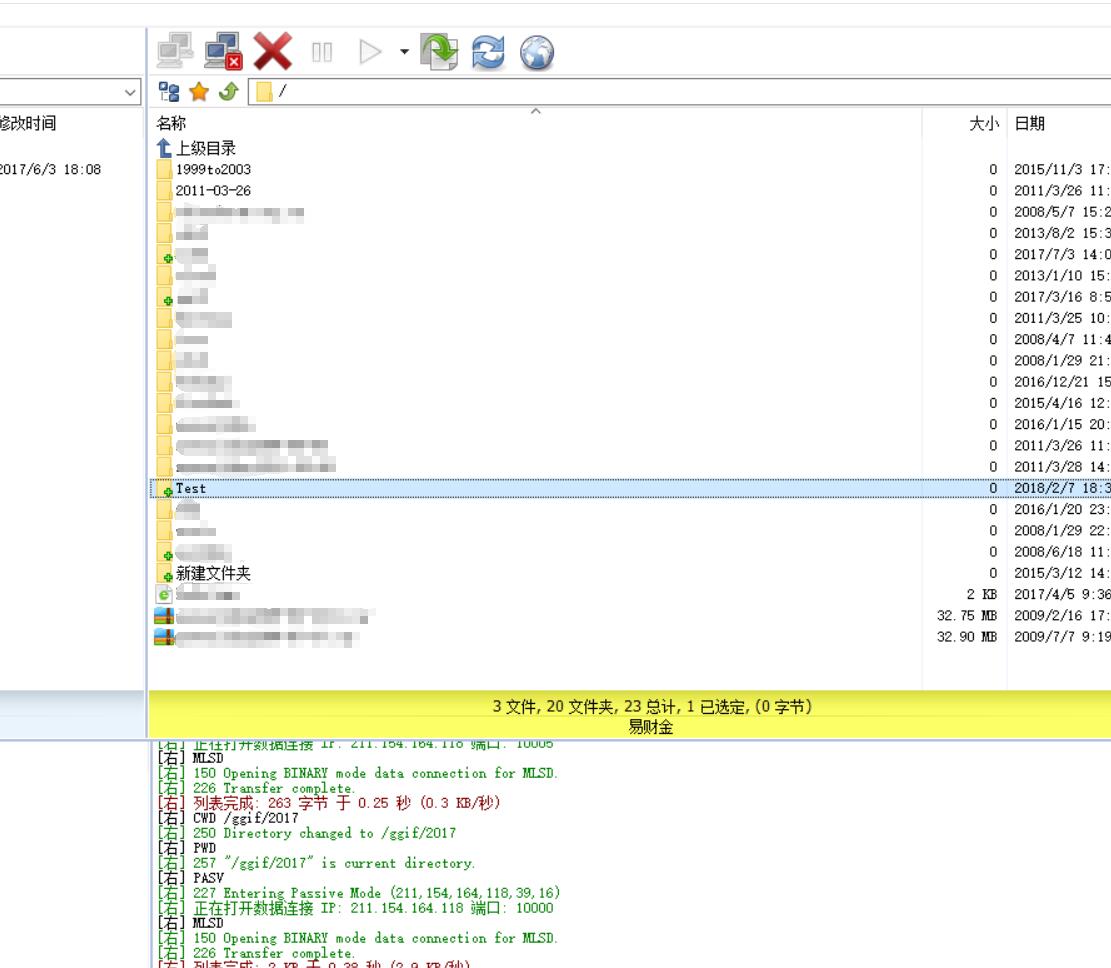Click the pause transfer icon
This screenshot has width=1111, height=968.
pos(322,52)
